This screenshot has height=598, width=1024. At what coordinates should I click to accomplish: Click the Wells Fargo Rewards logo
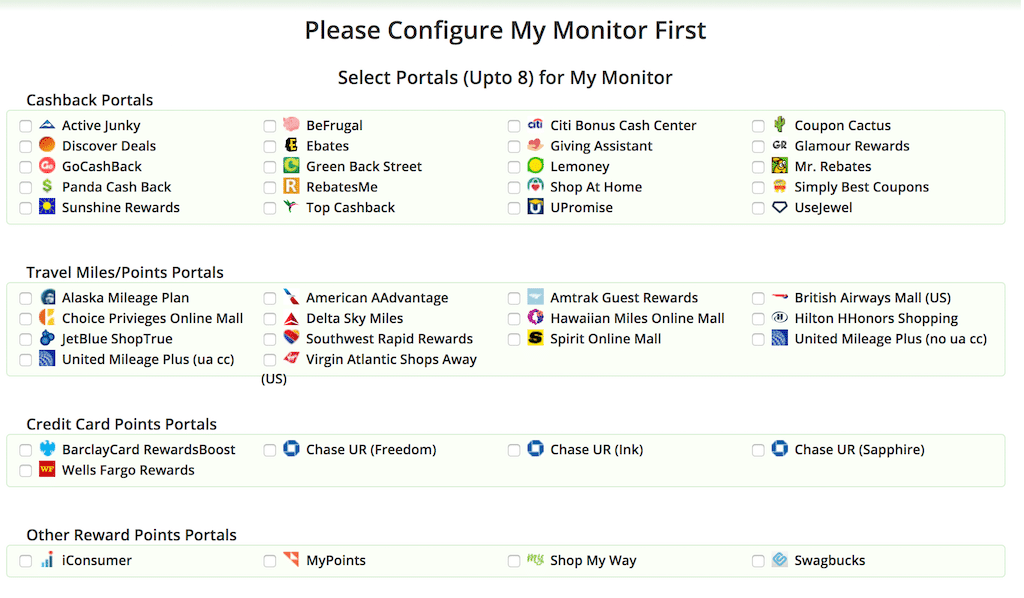pos(47,470)
